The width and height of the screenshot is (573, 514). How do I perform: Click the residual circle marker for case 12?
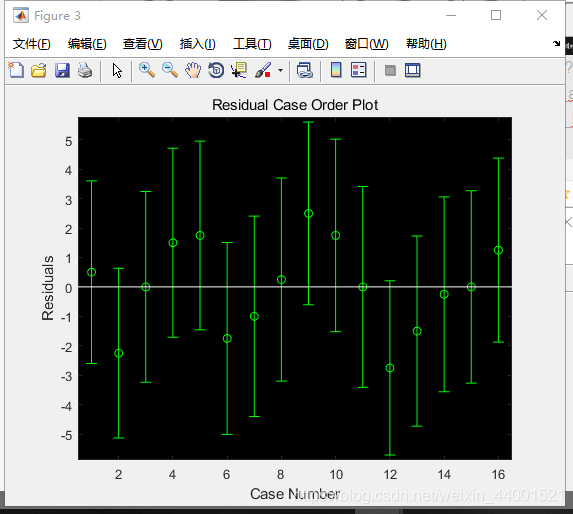click(390, 368)
